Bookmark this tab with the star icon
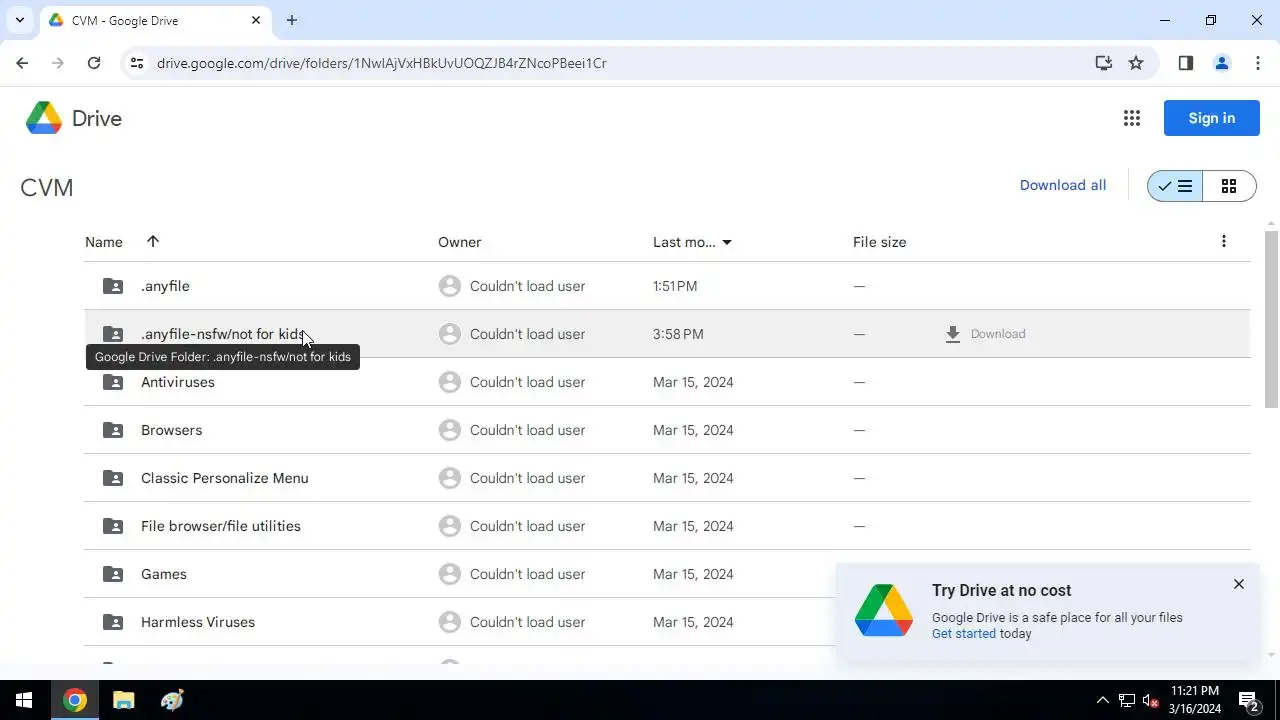 [1136, 63]
